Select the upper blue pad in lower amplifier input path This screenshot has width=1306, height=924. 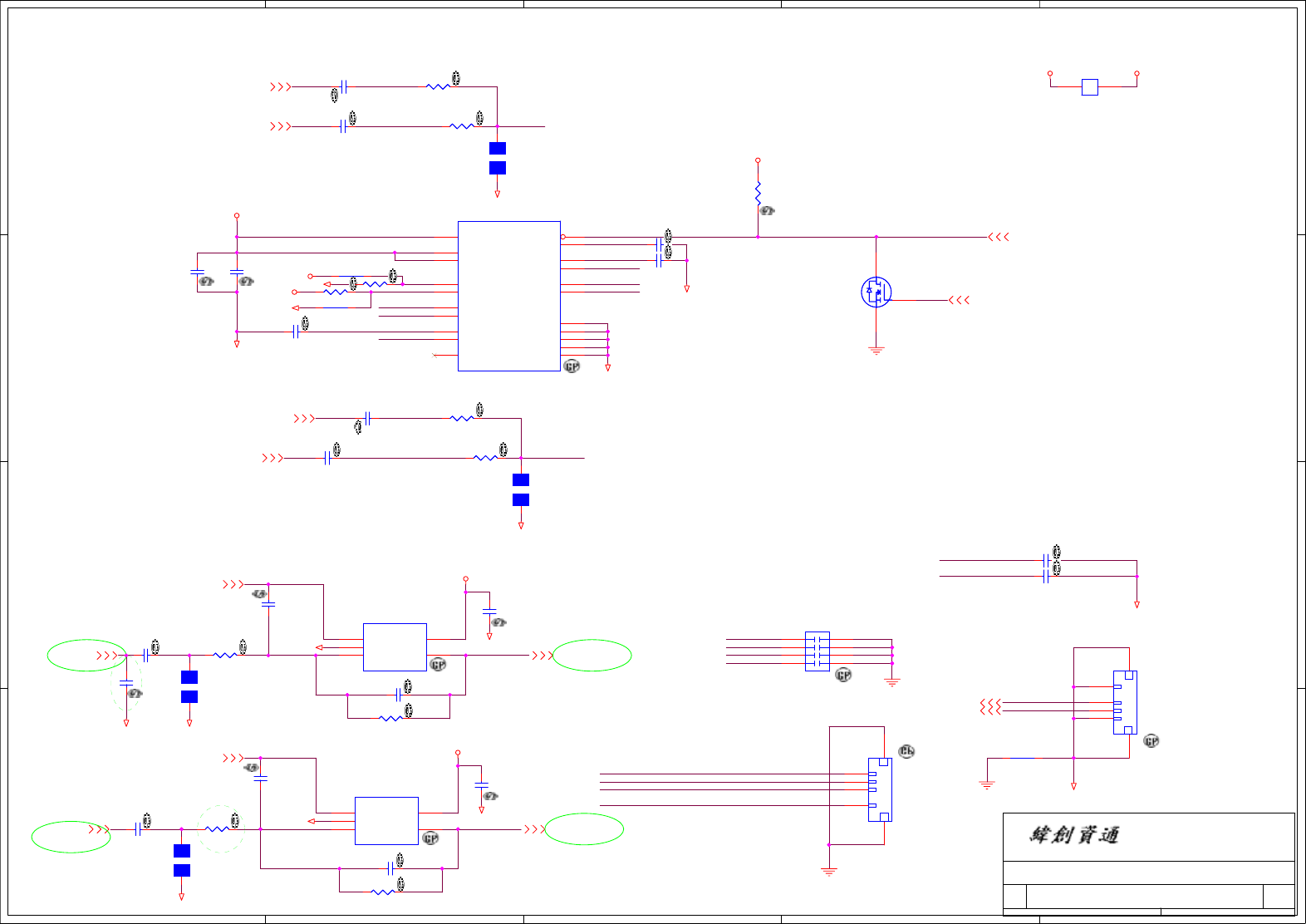(182, 851)
